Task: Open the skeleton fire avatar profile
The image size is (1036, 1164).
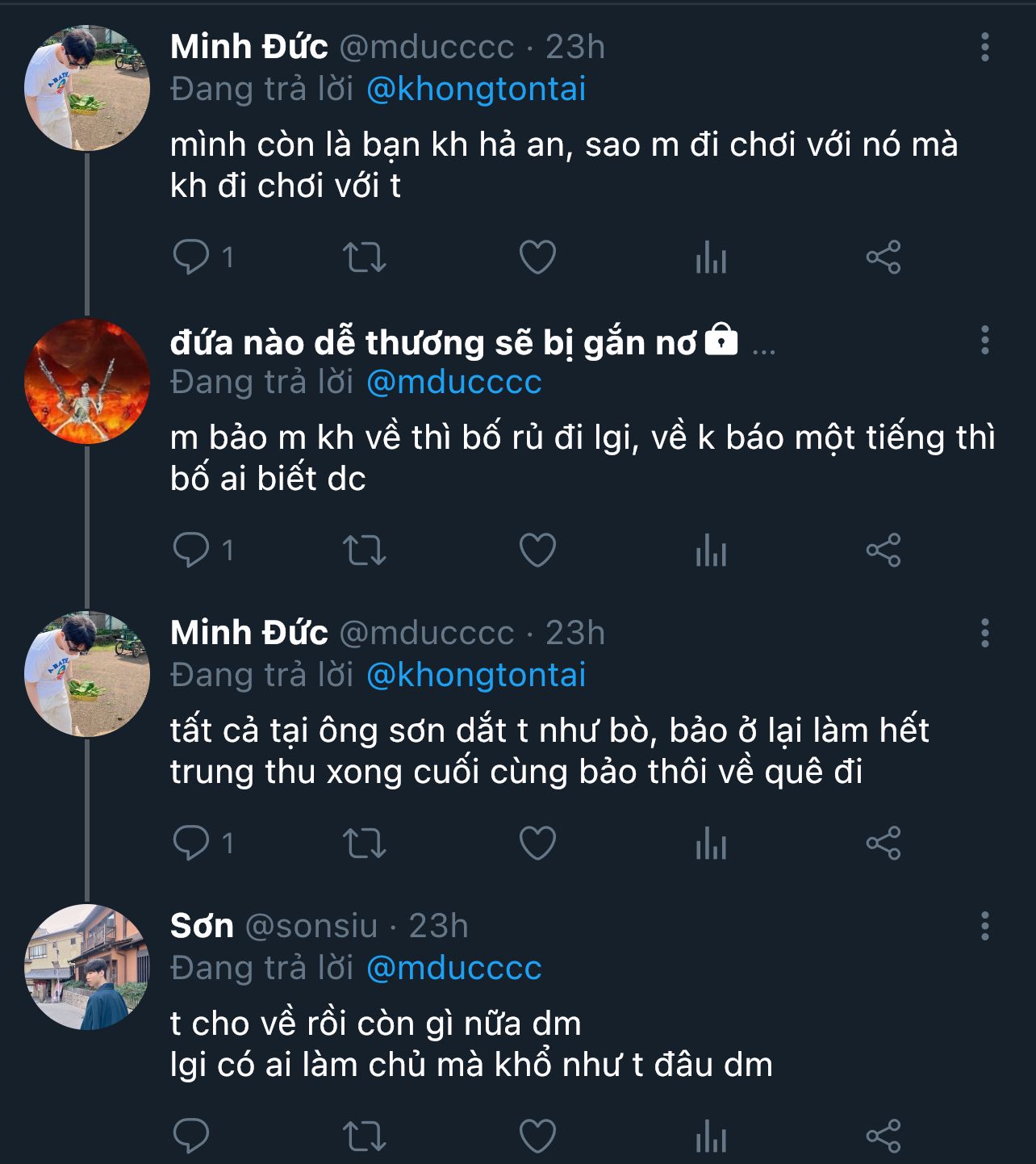Action: [x=87, y=382]
